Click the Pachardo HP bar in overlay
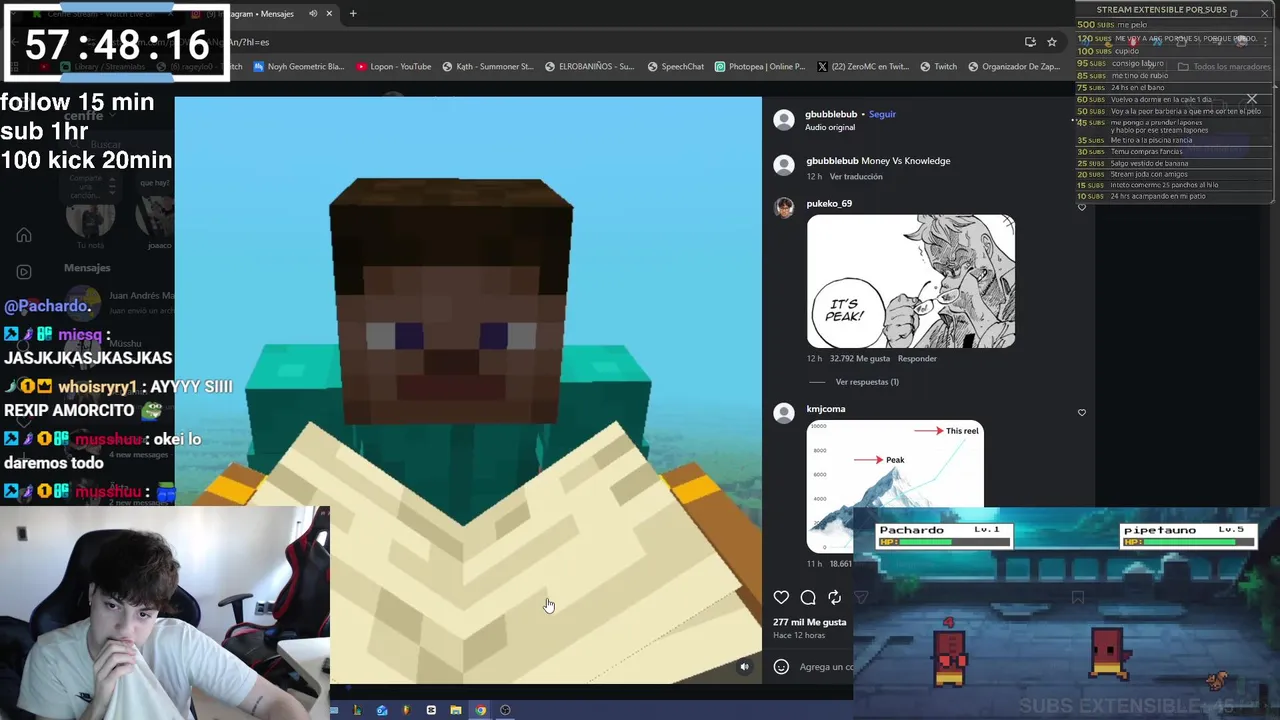Screen dimensions: 1280x720 pyautogui.click(x=944, y=542)
